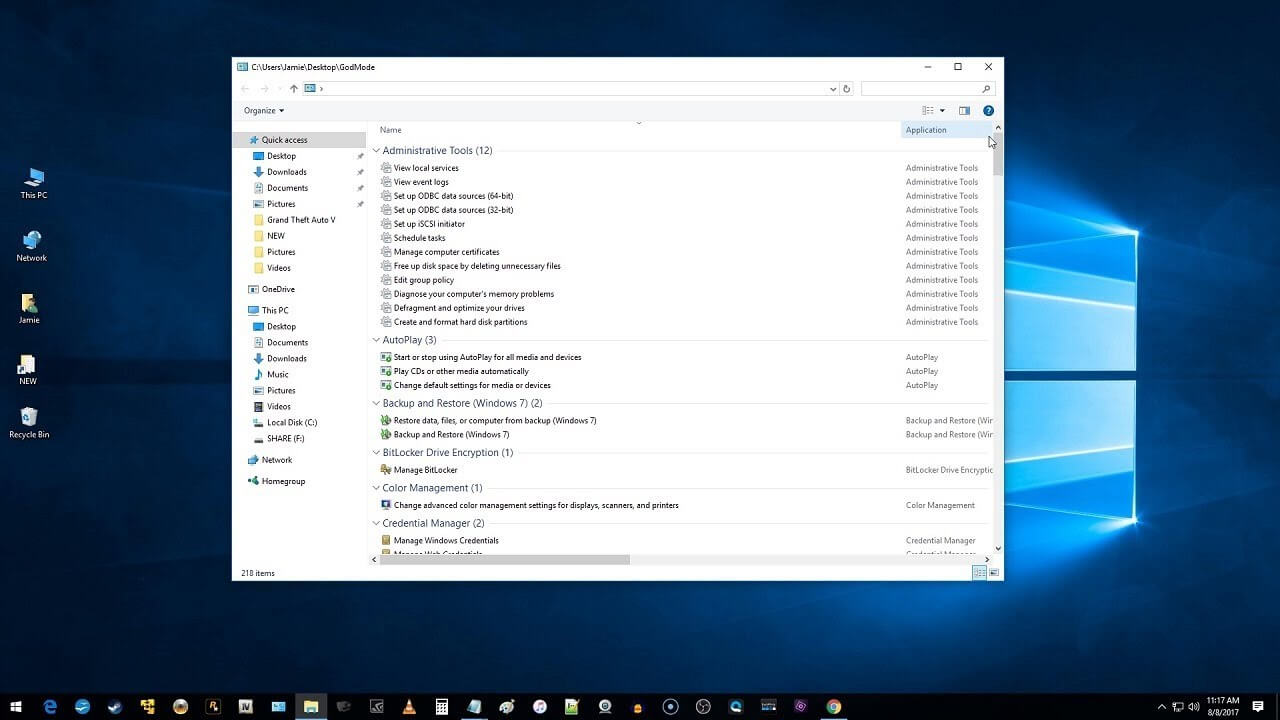Open the taskbar clock and date

[1223, 706]
